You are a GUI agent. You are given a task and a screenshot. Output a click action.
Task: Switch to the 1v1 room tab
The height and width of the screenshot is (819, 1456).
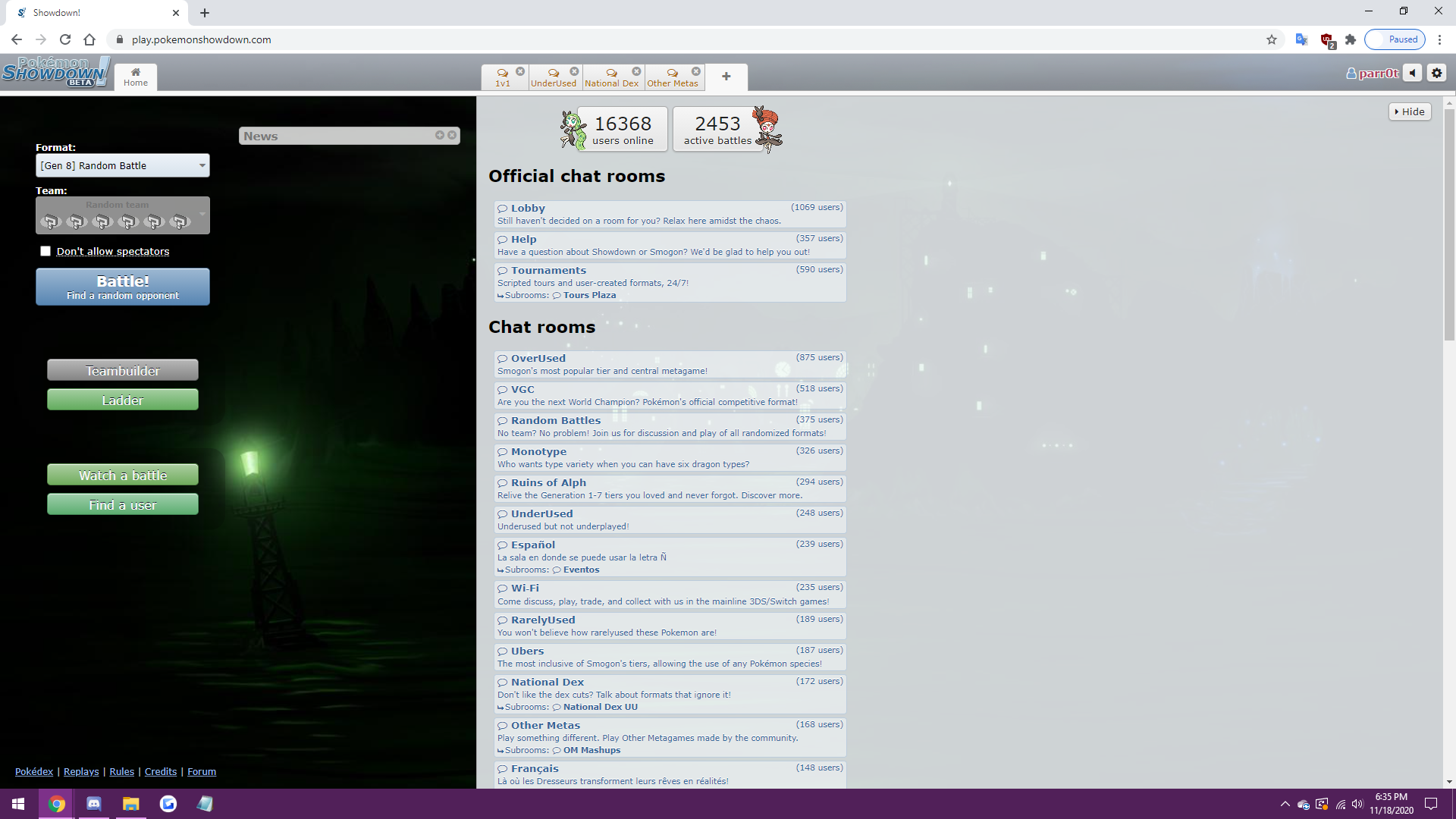point(503,77)
